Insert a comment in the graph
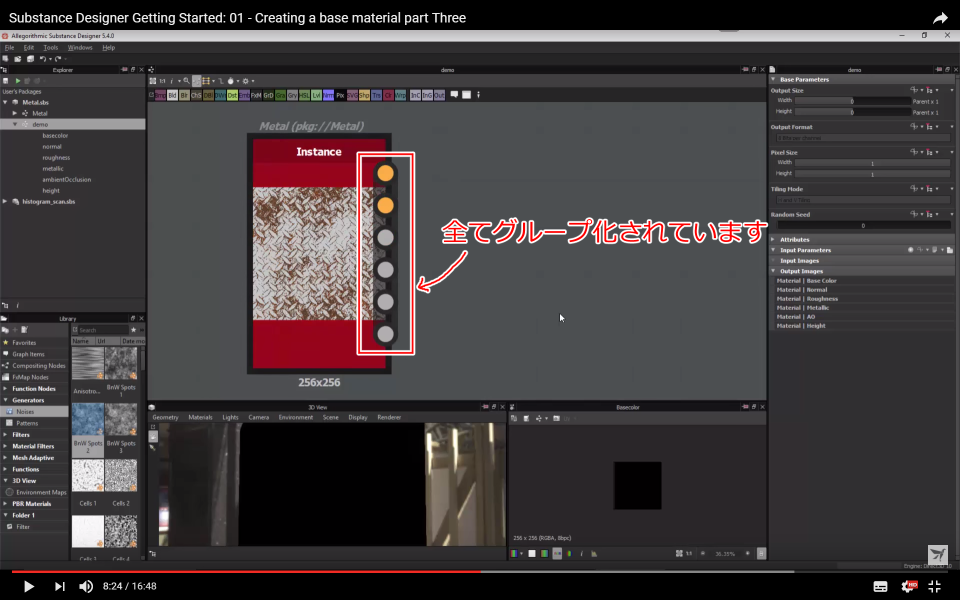The height and width of the screenshot is (600, 960). [x=454, y=95]
